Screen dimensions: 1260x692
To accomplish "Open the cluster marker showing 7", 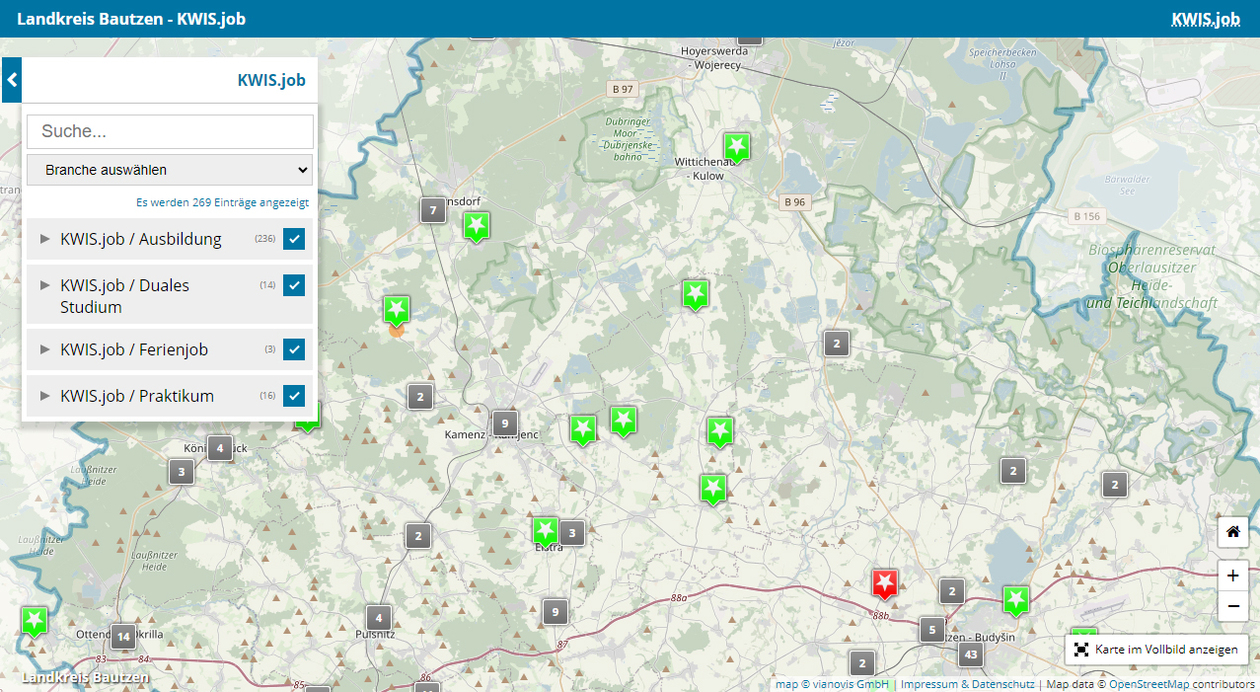I will [432, 210].
